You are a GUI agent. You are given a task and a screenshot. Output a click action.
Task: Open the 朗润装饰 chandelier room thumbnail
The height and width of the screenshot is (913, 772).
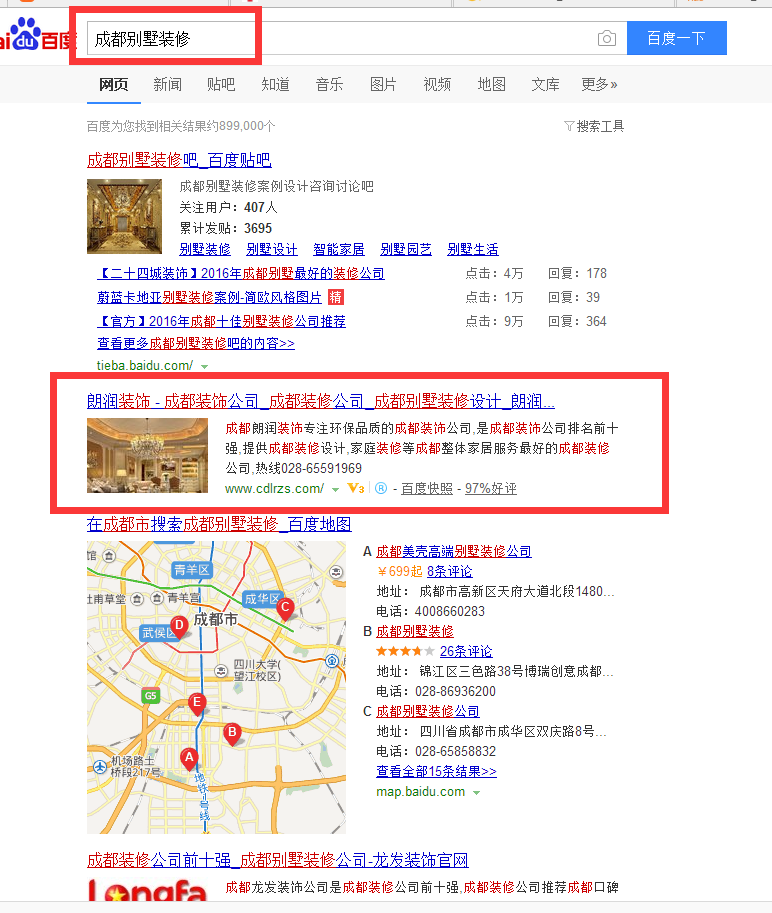click(147, 455)
